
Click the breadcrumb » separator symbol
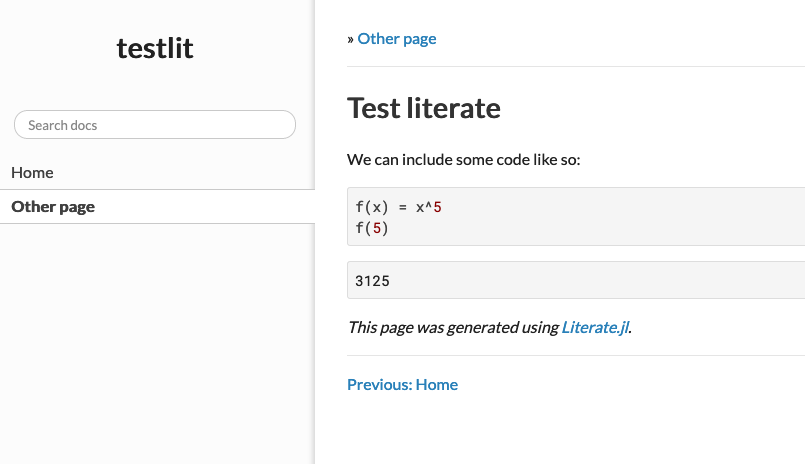350,39
